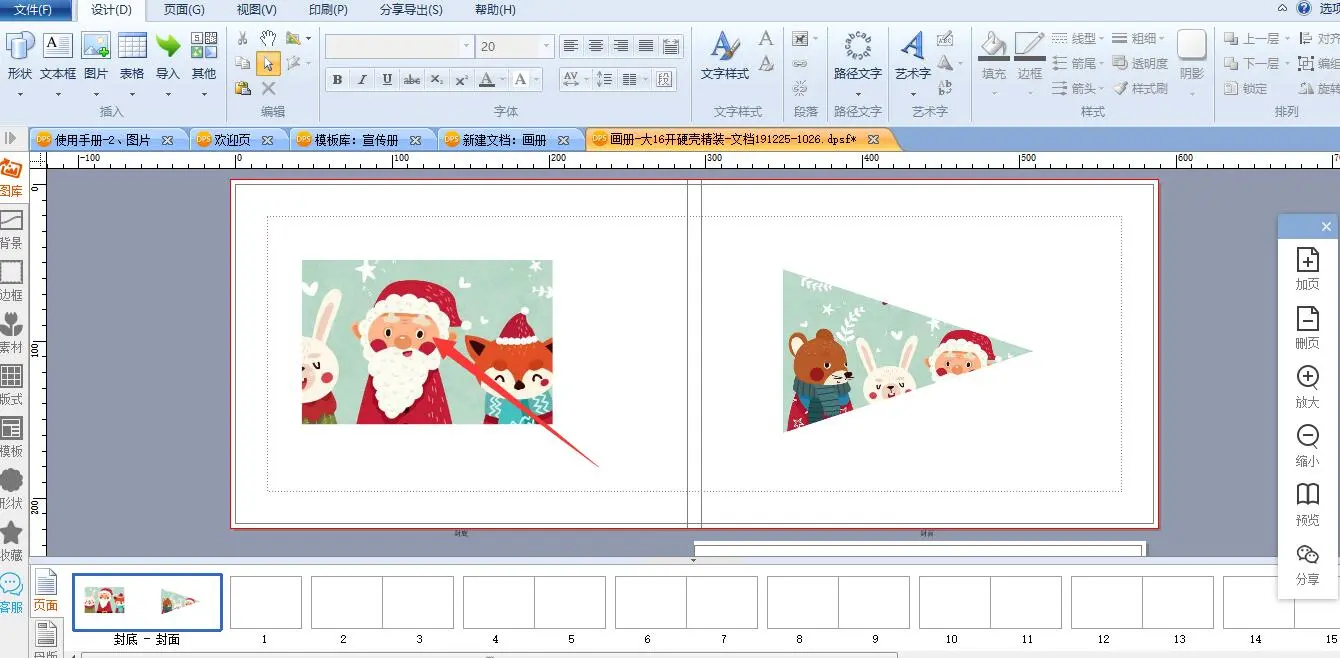Open the 阴影 shadow tool

pos(1192,56)
